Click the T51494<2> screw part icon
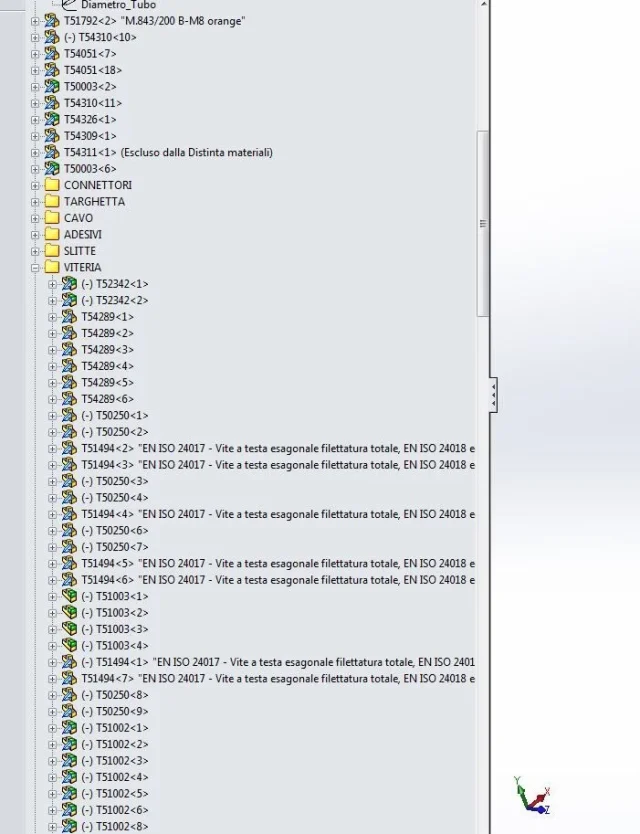640x834 pixels. tap(69, 448)
